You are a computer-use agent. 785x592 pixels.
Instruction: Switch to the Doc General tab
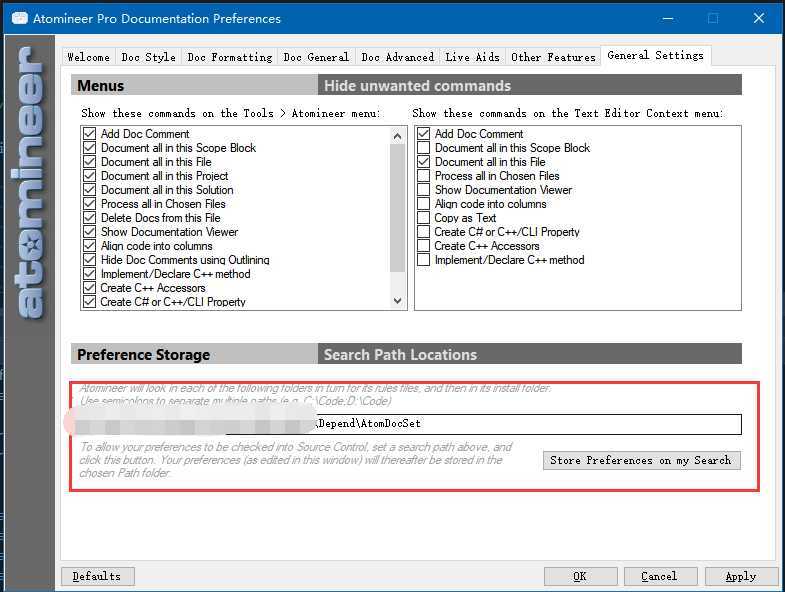coord(316,57)
